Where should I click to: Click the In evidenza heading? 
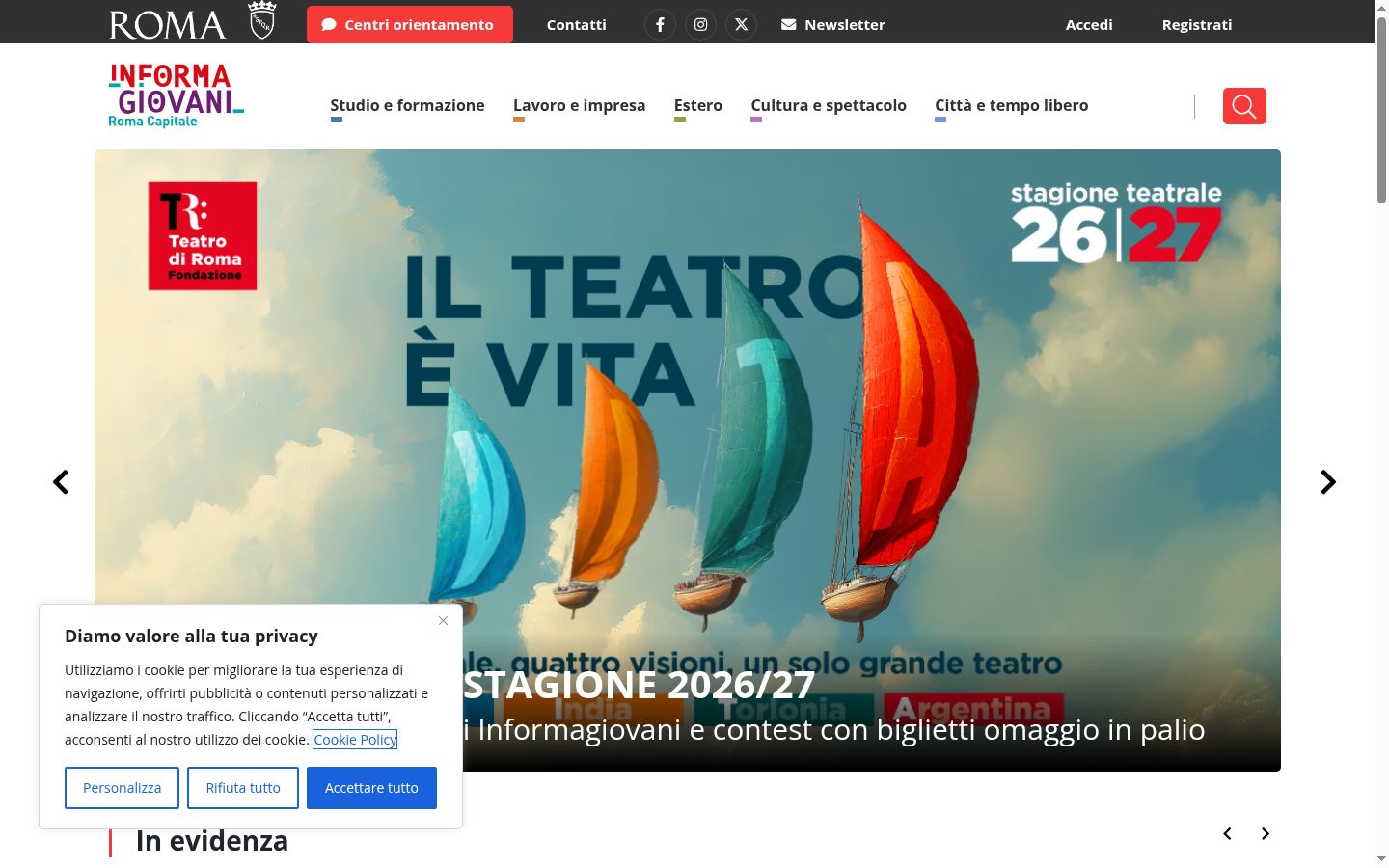pyautogui.click(x=212, y=841)
